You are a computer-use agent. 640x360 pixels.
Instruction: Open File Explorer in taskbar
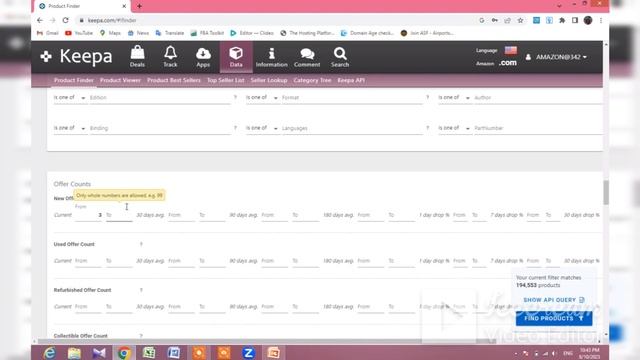point(74,353)
